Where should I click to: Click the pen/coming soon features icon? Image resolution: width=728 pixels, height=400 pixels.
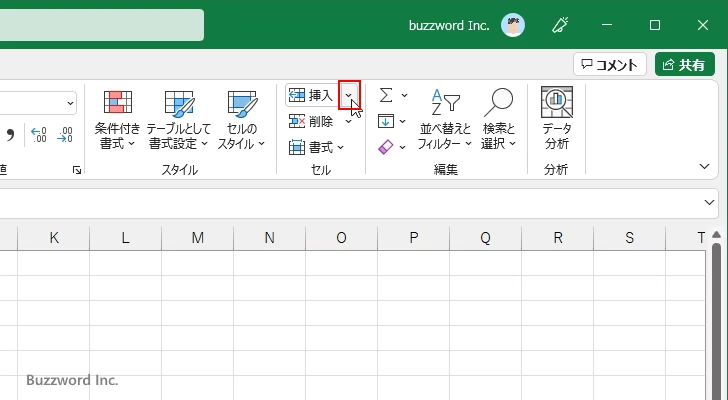[x=560, y=25]
